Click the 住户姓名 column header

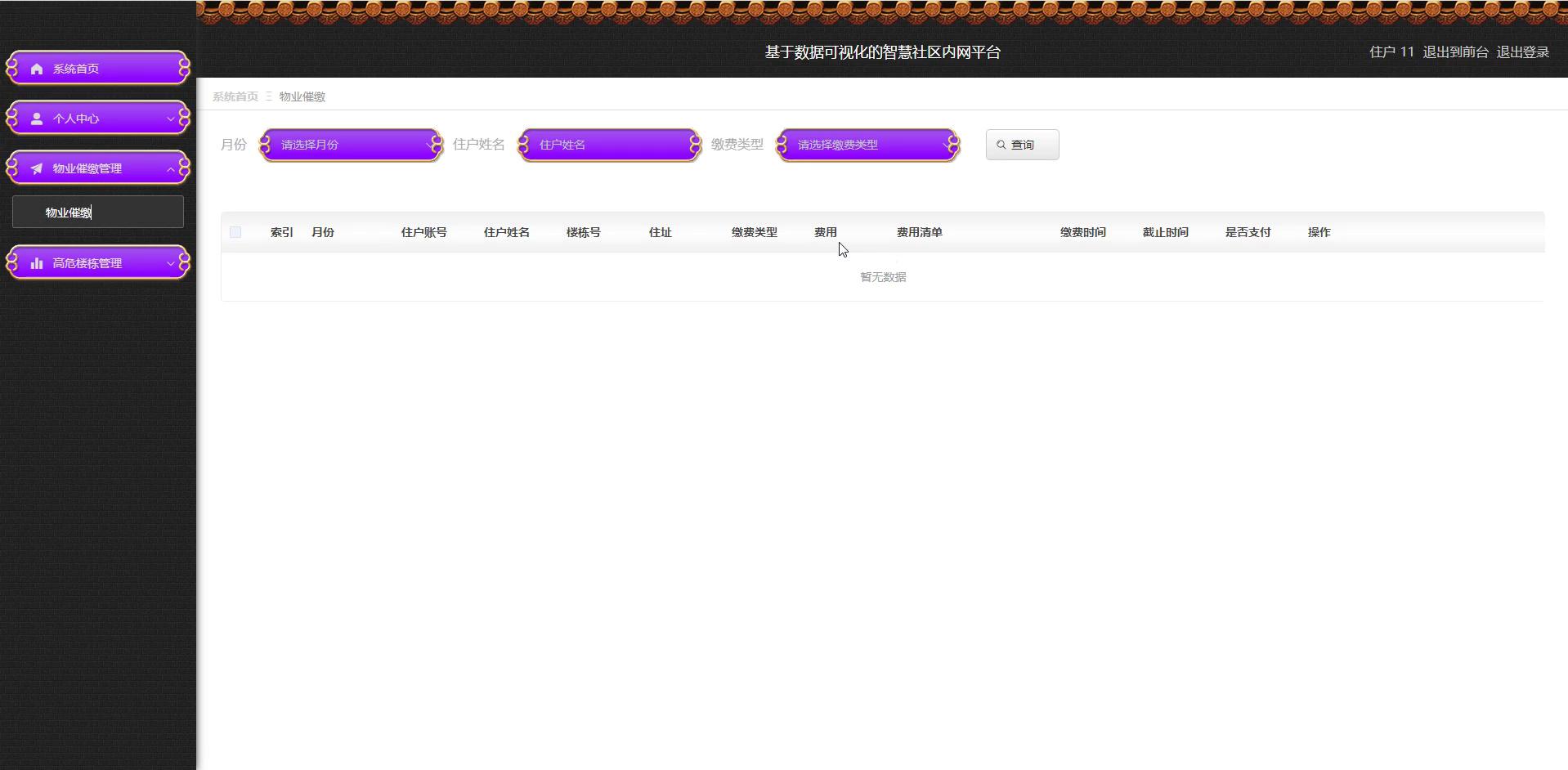tap(507, 232)
